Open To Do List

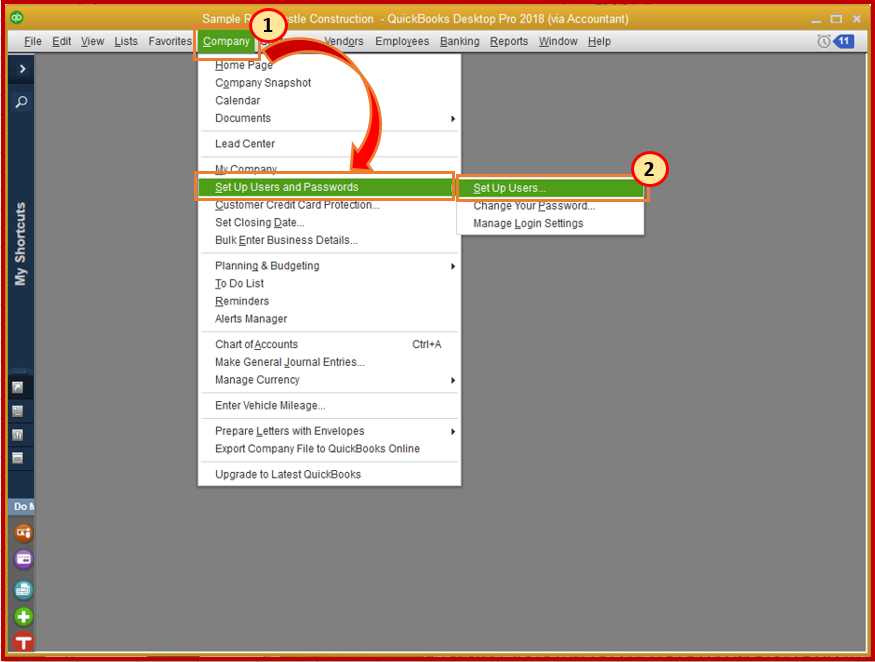tap(329, 284)
